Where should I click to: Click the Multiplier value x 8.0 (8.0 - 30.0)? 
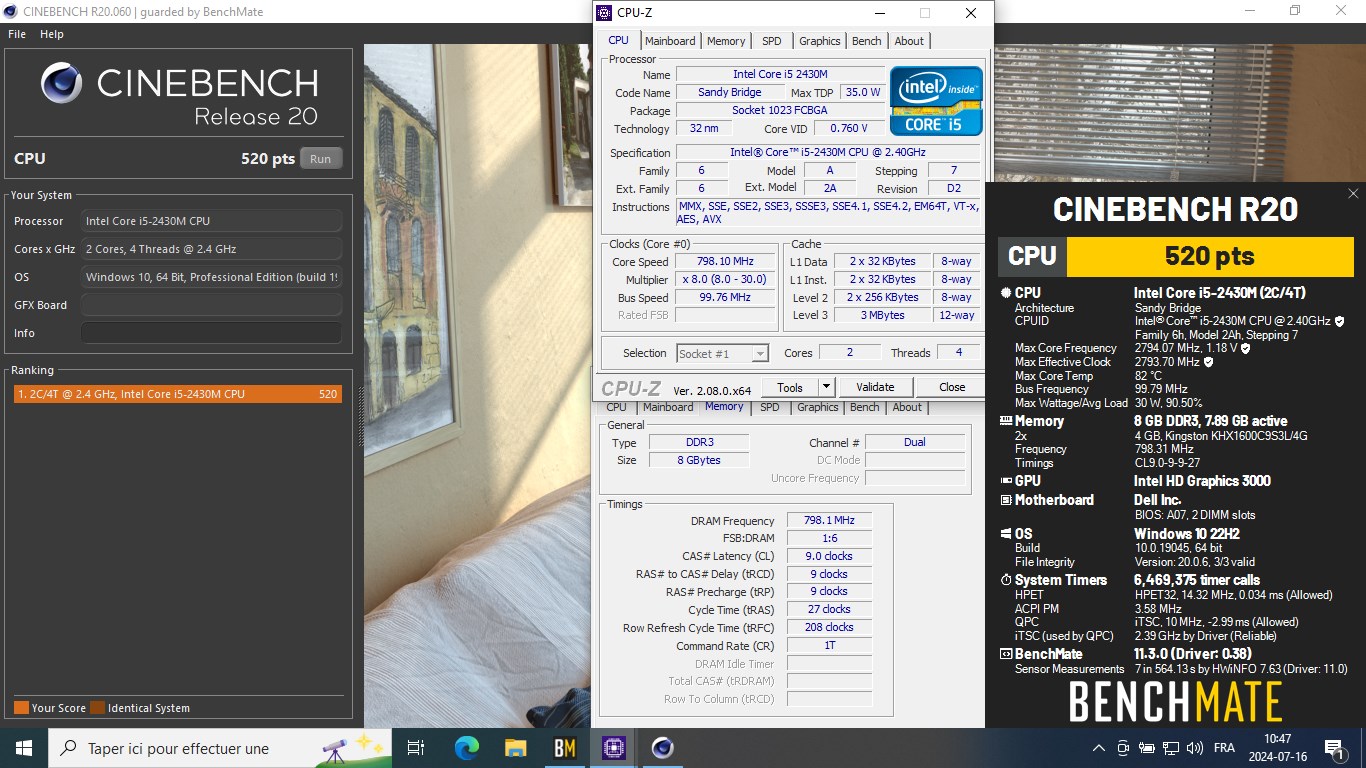(x=725, y=279)
